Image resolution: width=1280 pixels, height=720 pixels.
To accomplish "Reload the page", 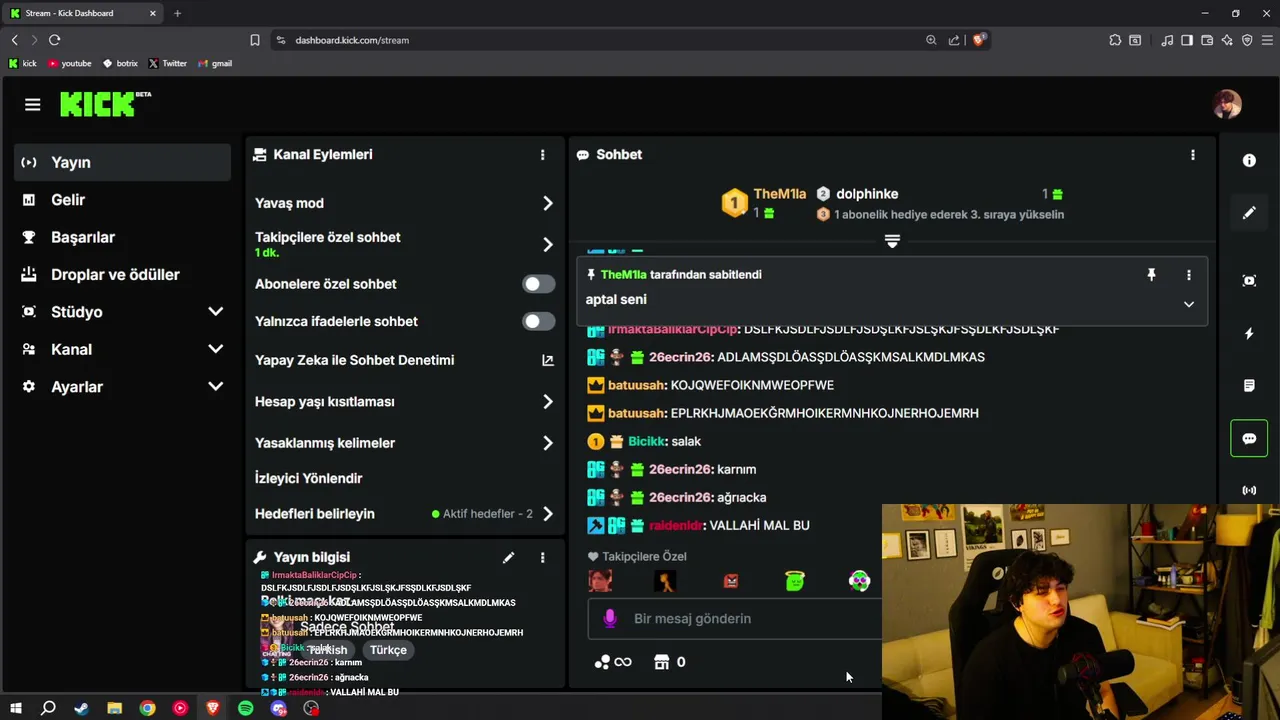I will coord(54,40).
